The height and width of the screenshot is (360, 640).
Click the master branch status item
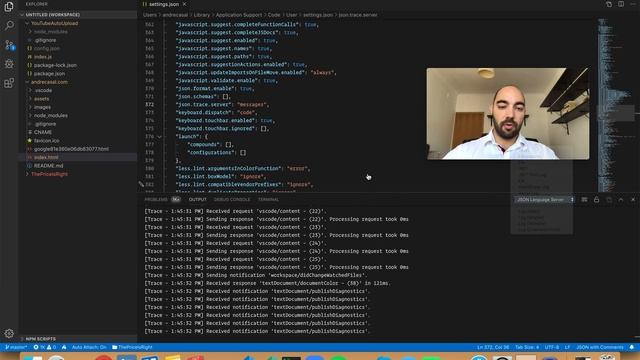coord(16,347)
